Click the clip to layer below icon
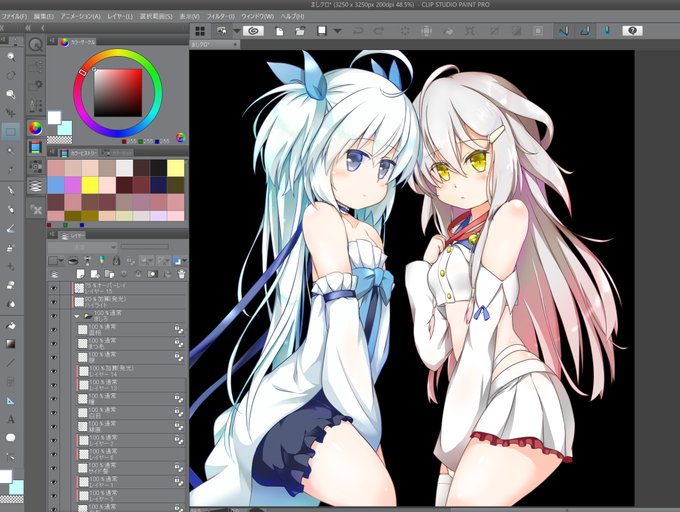680x512 pixels. [74, 261]
